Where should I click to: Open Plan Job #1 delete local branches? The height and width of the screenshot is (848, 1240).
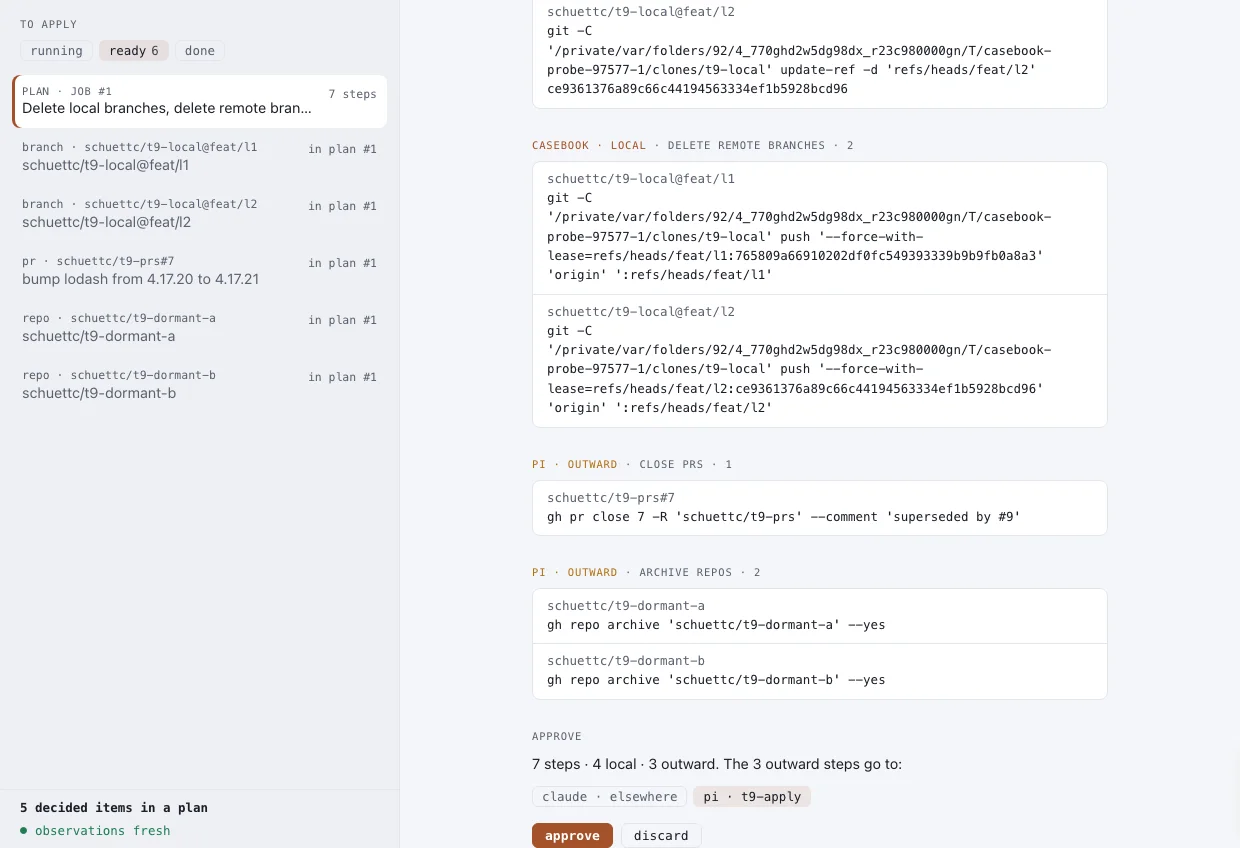tap(200, 100)
